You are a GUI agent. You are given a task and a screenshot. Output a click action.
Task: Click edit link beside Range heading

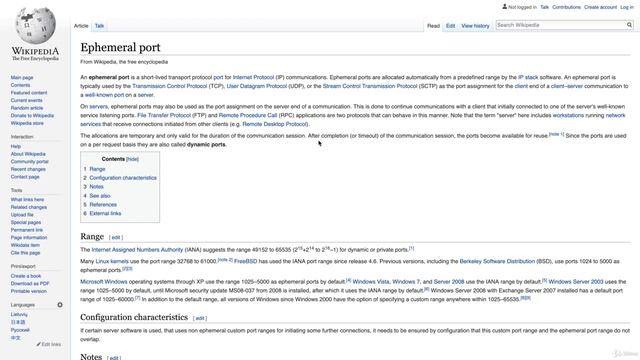click(x=116, y=238)
